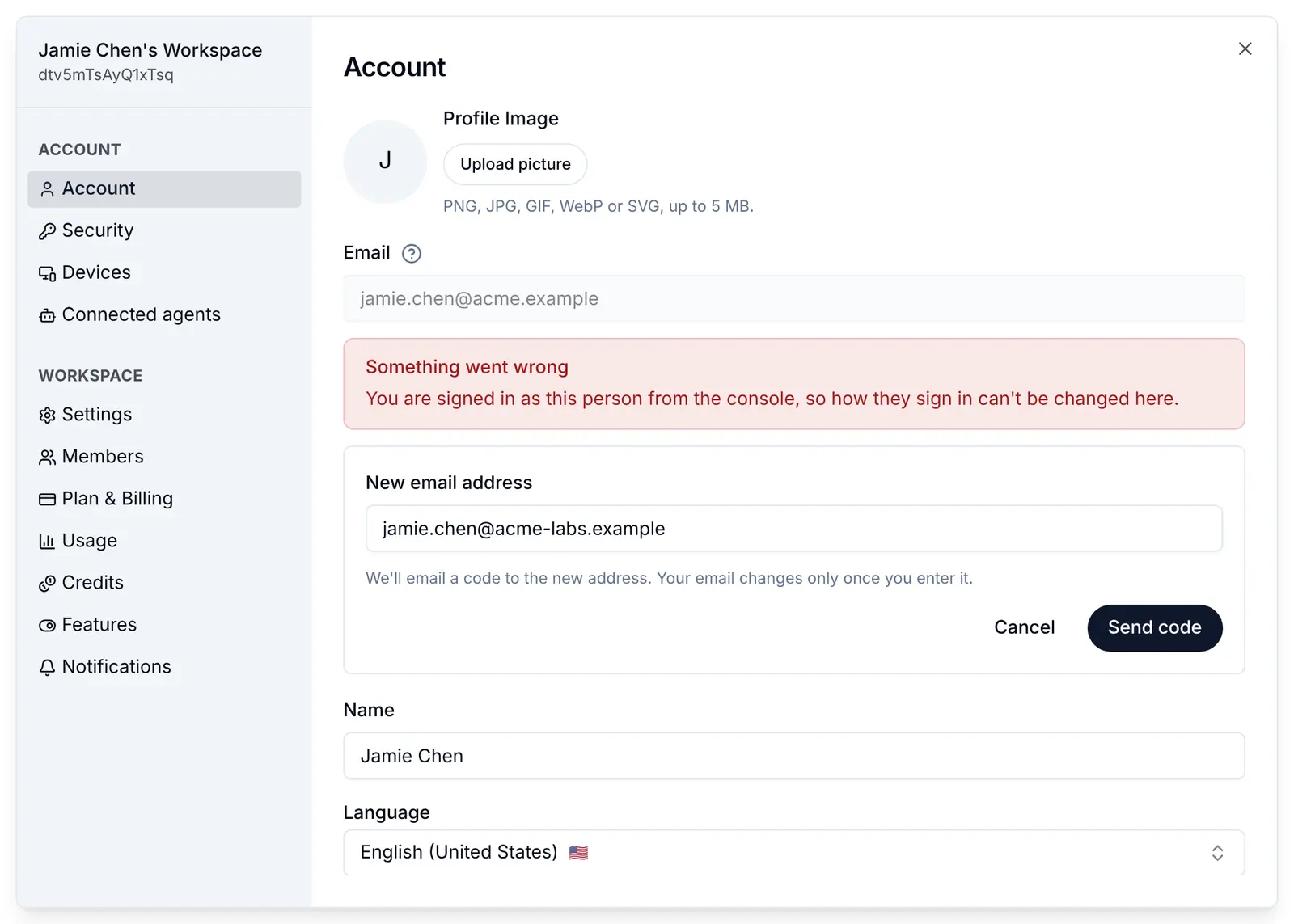Screen dimensions: 1294x924
Task: Open the Credits section
Action: coord(164,584)
